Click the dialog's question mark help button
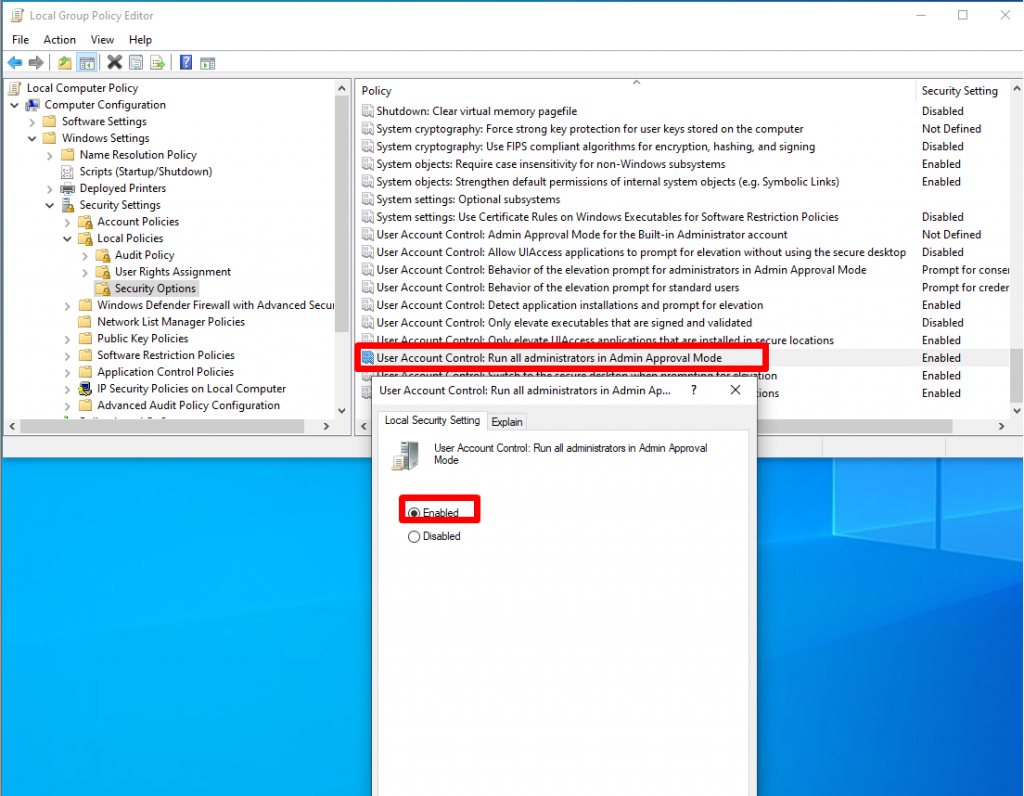 coord(693,390)
